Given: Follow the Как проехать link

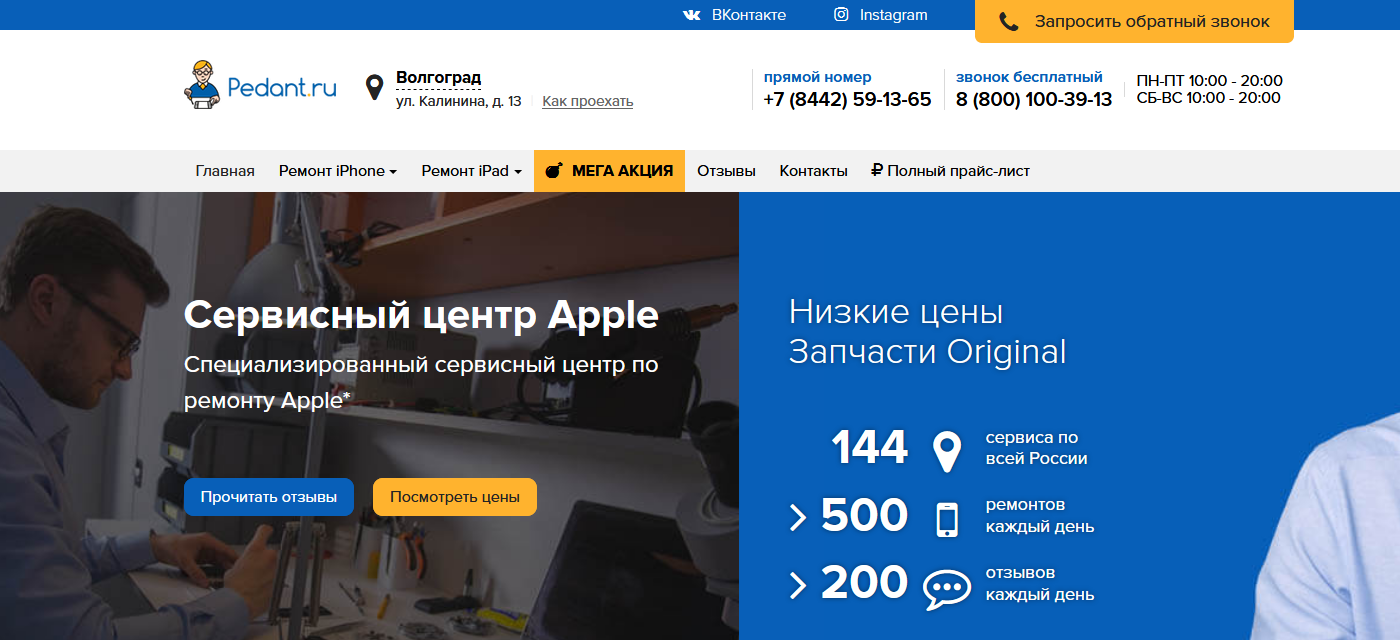Looking at the screenshot, I should pos(587,101).
